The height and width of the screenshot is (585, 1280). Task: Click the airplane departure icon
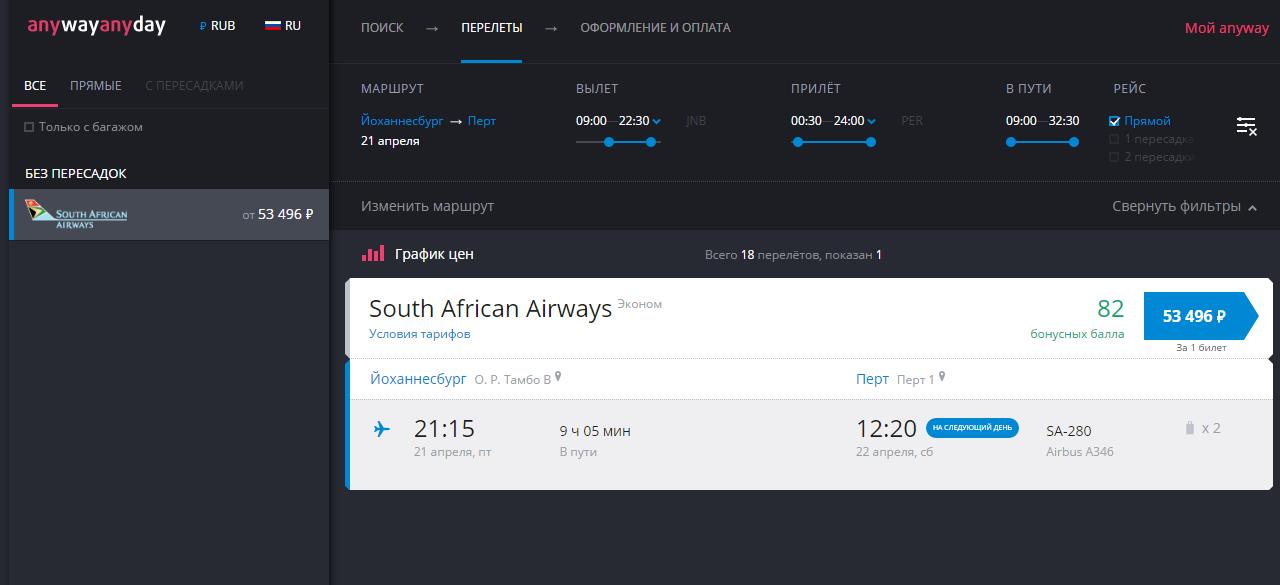(382, 429)
